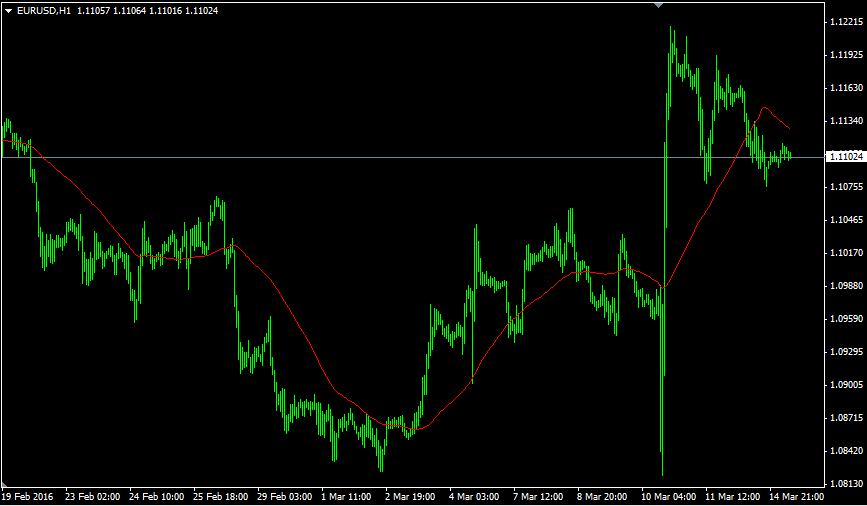Click price label 1.09880 on the scale

click(847, 286)
